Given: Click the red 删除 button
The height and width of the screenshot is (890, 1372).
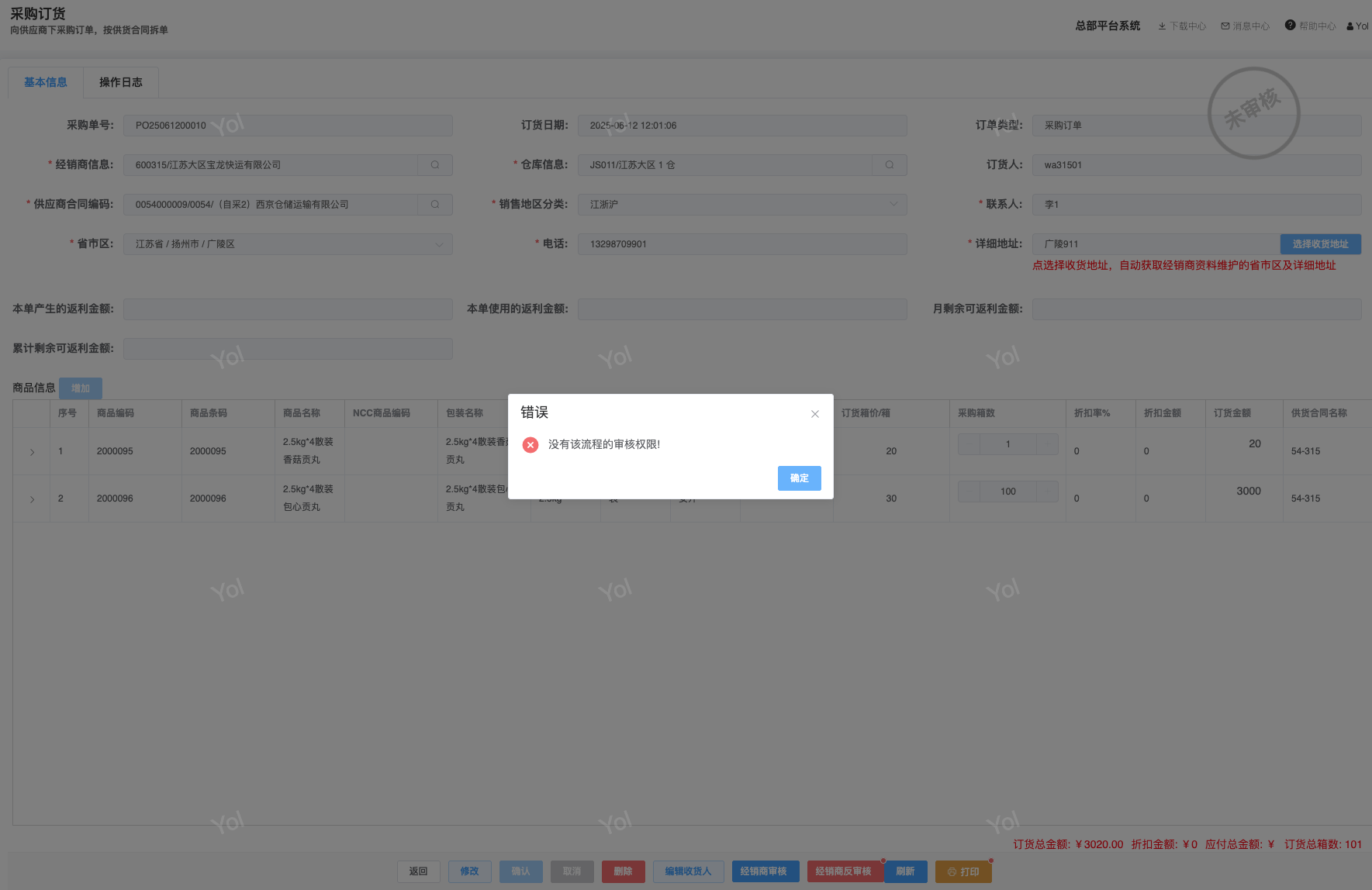Looking at the screenshot, I should [x=624, y=871].
